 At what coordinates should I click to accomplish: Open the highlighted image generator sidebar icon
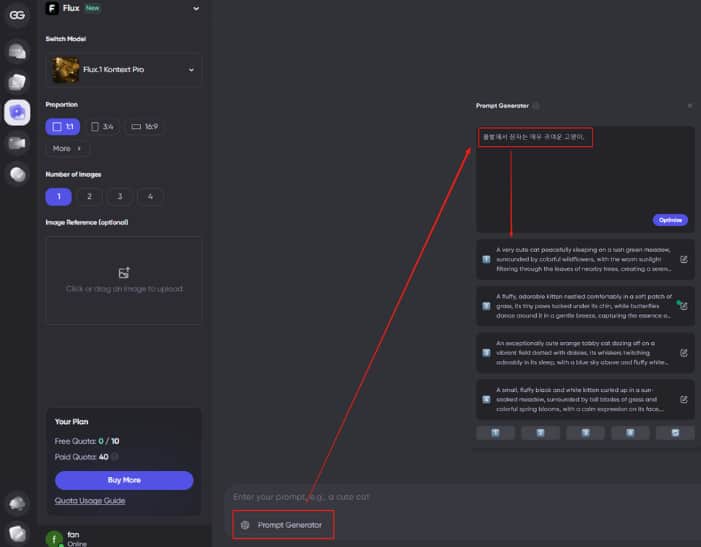click(17, 112)
